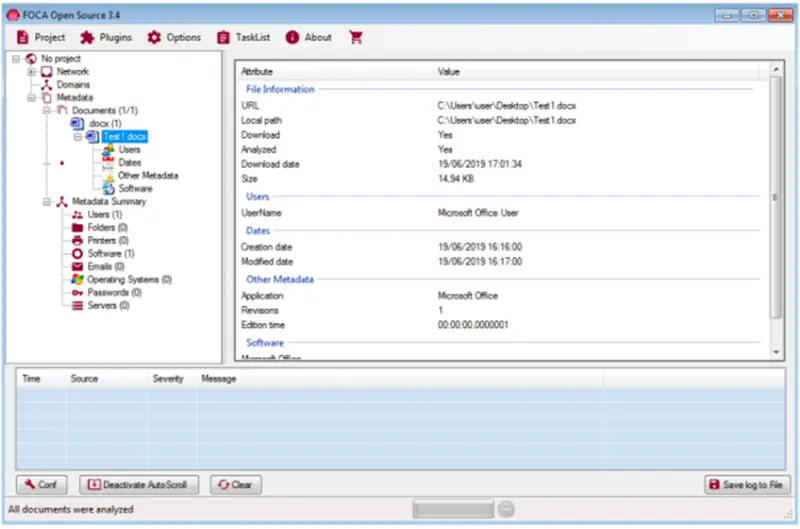Viewport: 800px width, 529px height.
Task: Click the shopping cart icon in the menu bar
Action: pos(355,37)
